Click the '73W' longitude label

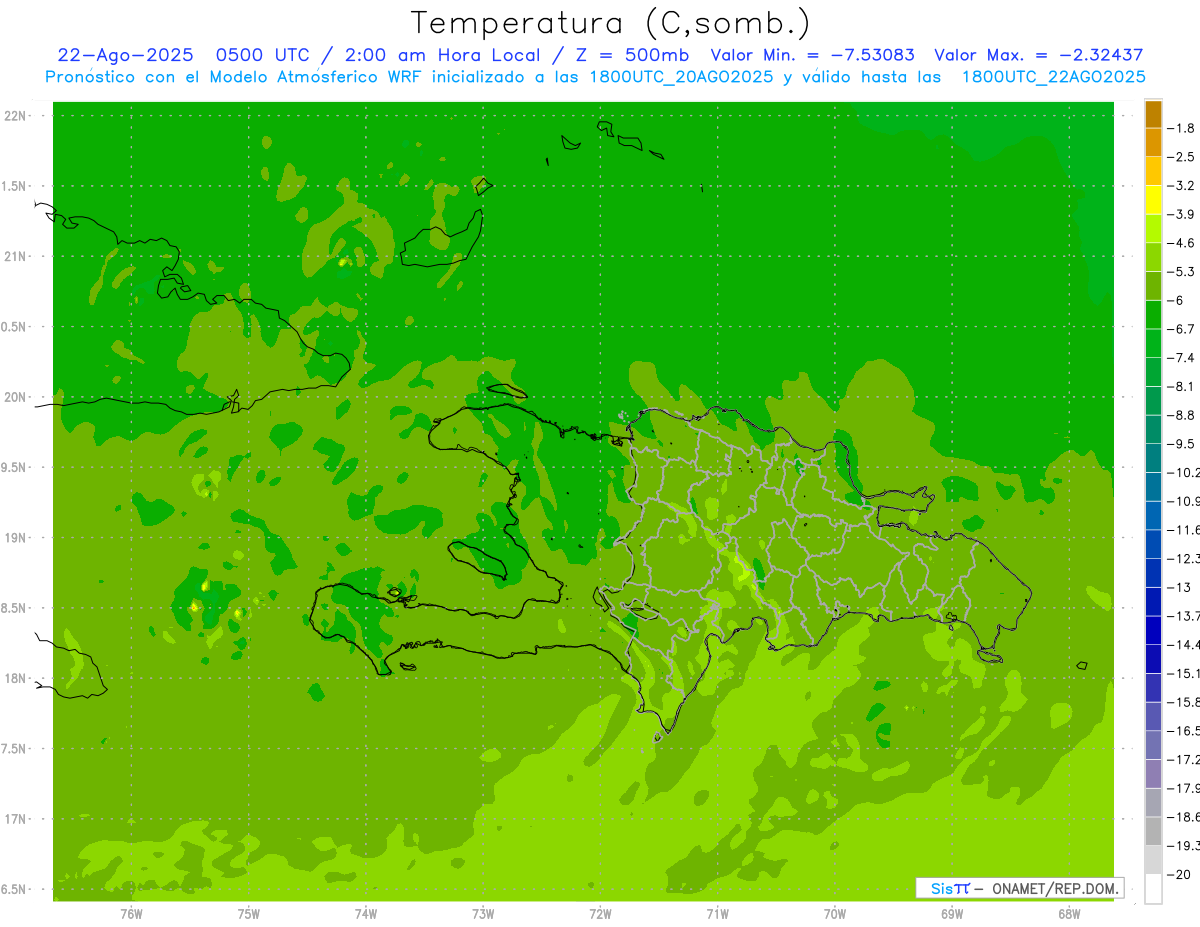[483, 914]
